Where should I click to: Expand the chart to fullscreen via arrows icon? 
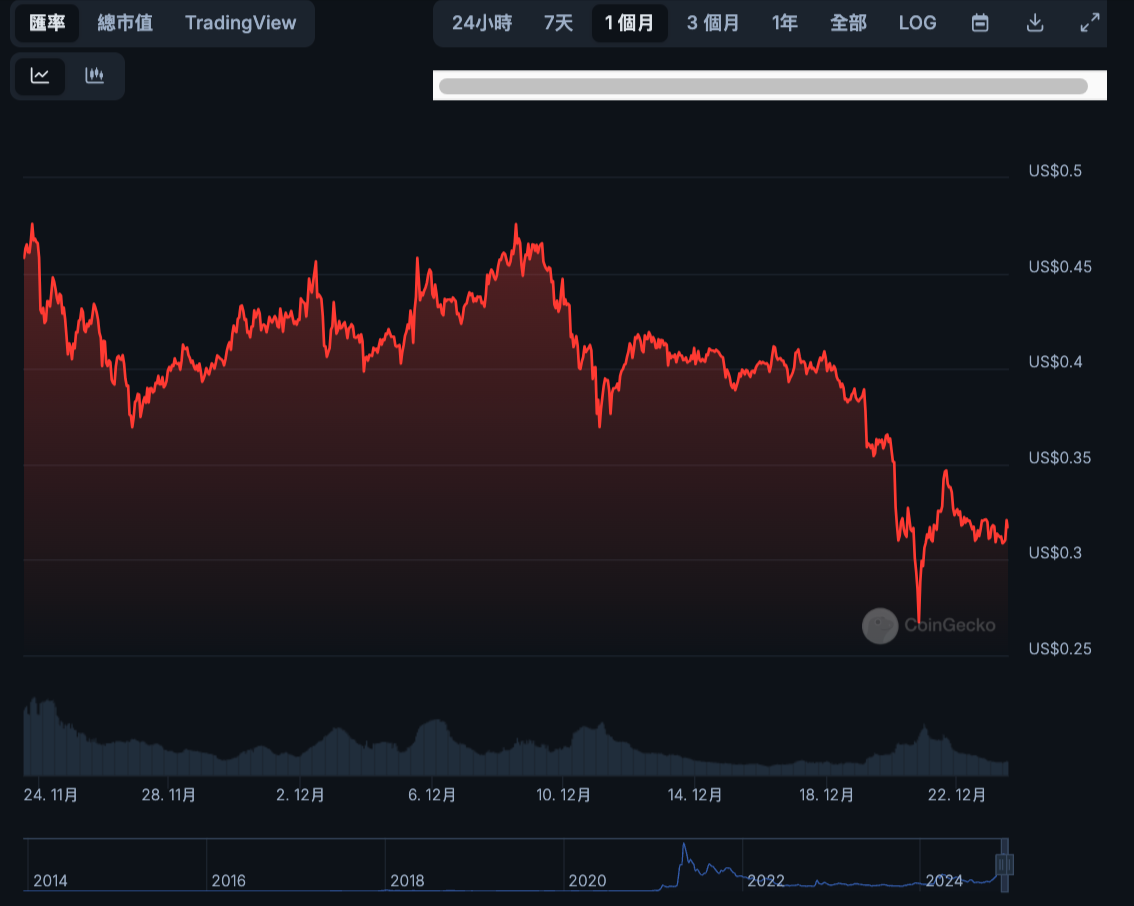(x=1090, y=22)
